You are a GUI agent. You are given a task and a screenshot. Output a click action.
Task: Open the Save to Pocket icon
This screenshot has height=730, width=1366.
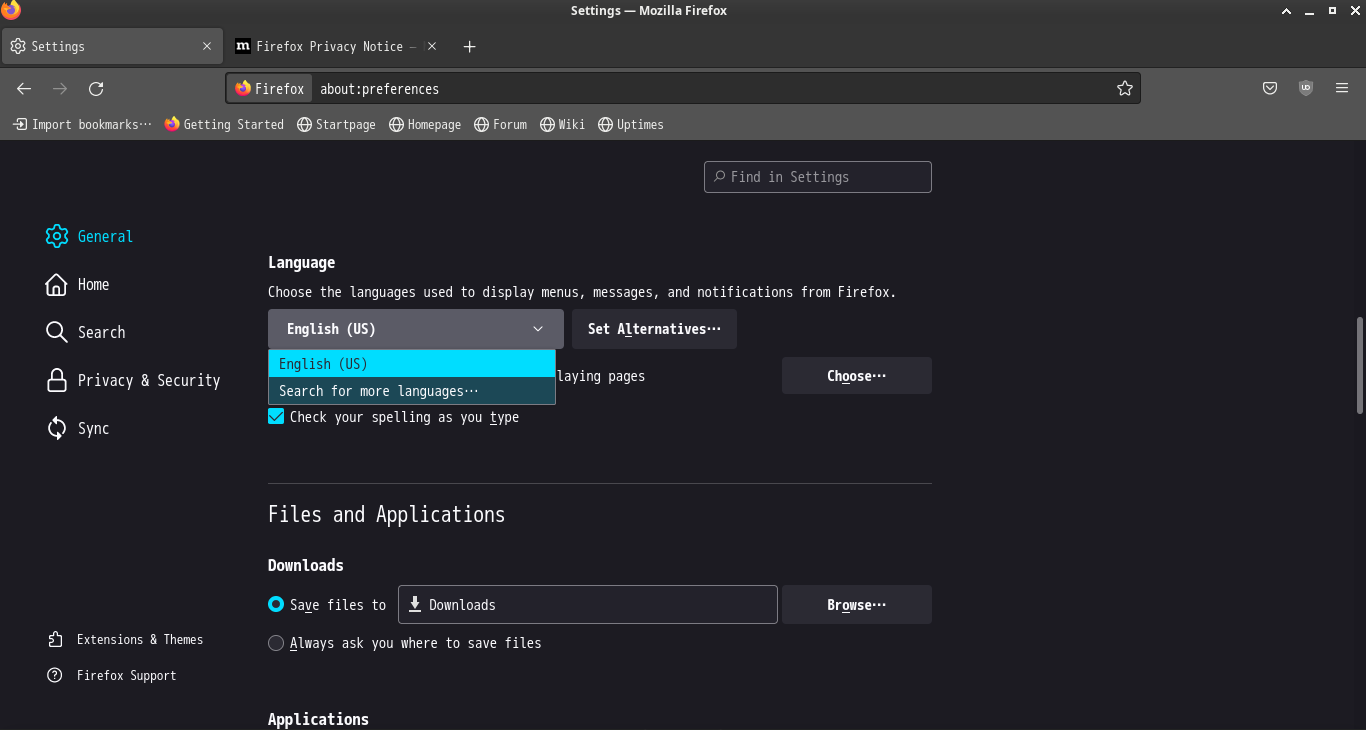[x=1270, y=88]
